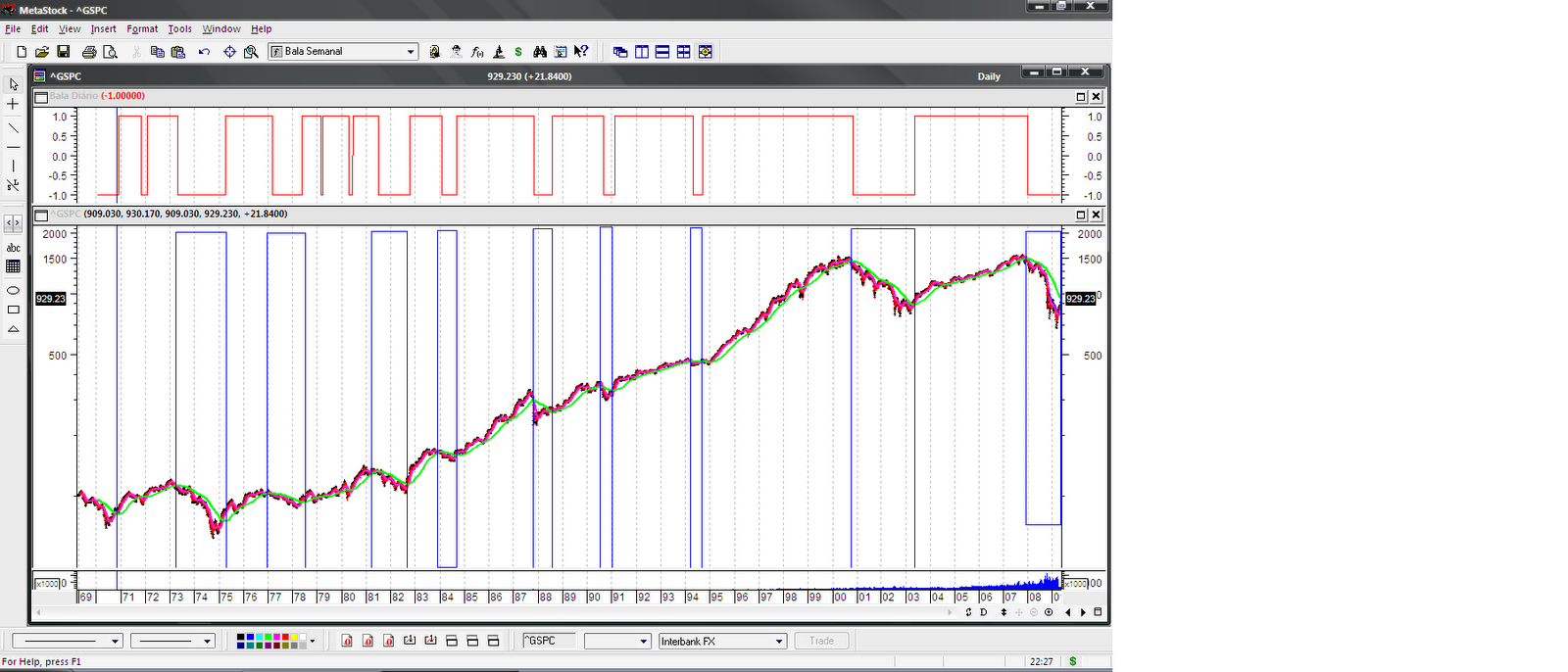
Task: Close the ^GSPC price pane
Action: point(1096,215)
